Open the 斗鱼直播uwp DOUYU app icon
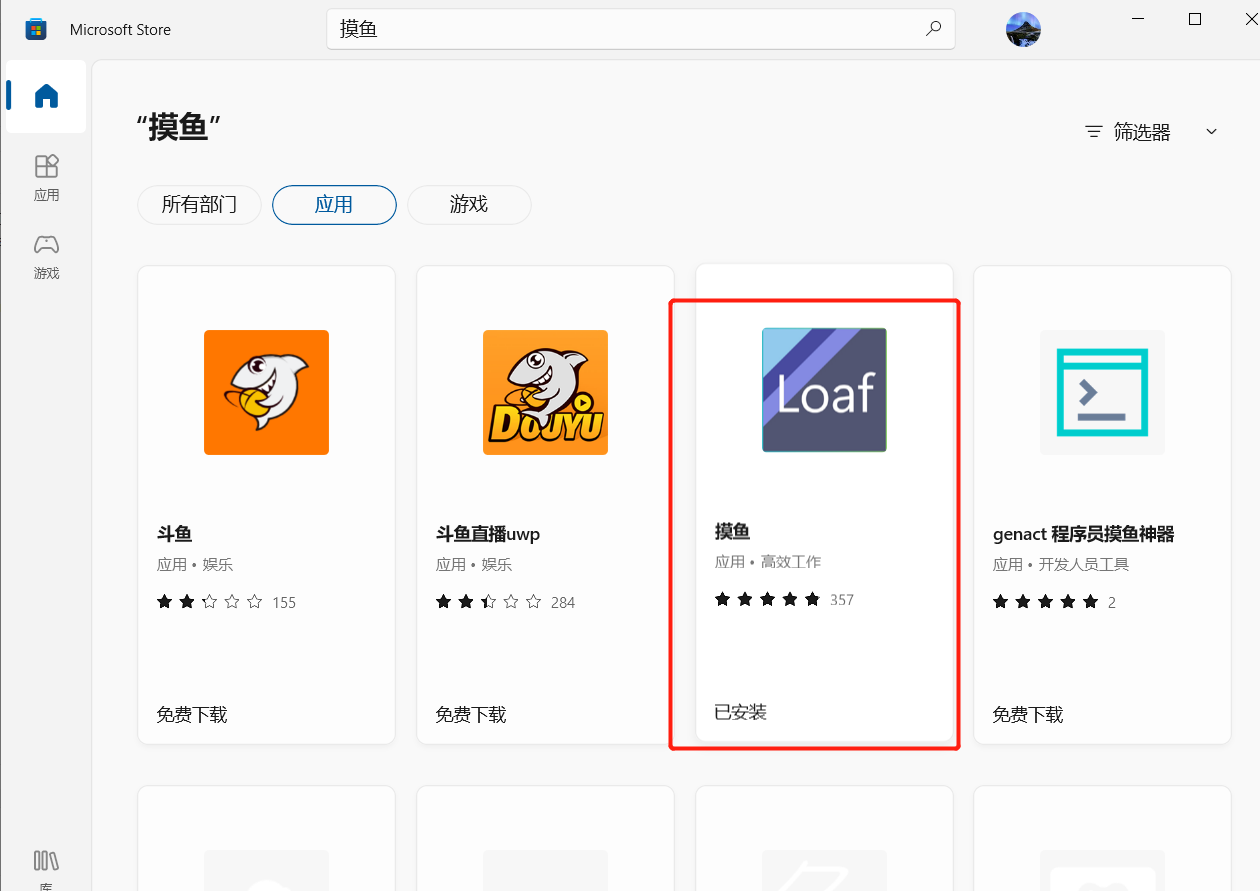Viewport: 1260px width, 891px height. [x=545, y=392]
